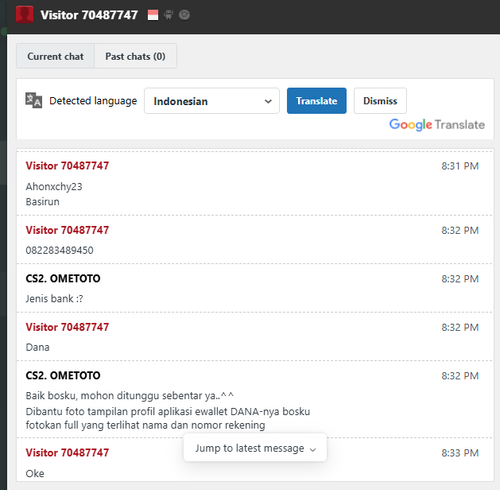Click the gray browser icon in header

(x=184, y=15)
